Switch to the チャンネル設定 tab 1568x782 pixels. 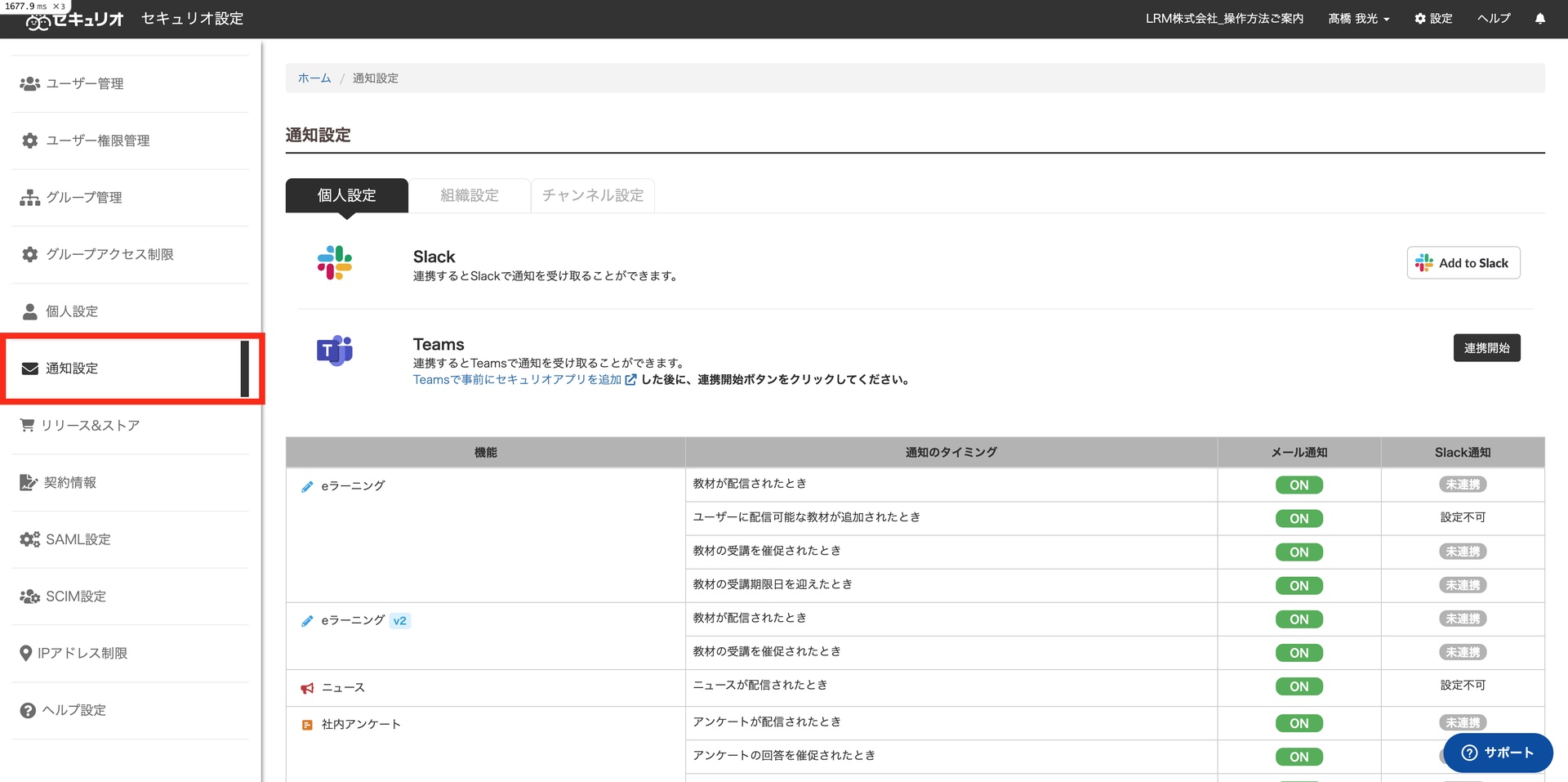point(593,195)
